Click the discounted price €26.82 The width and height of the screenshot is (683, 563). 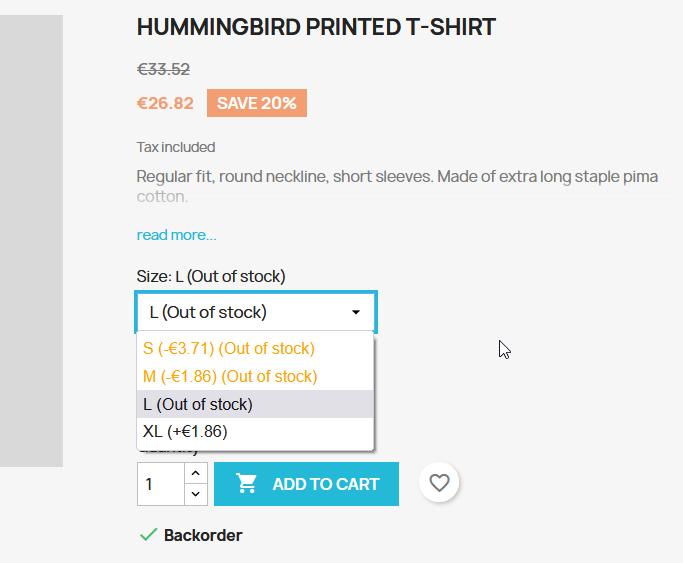165,103
